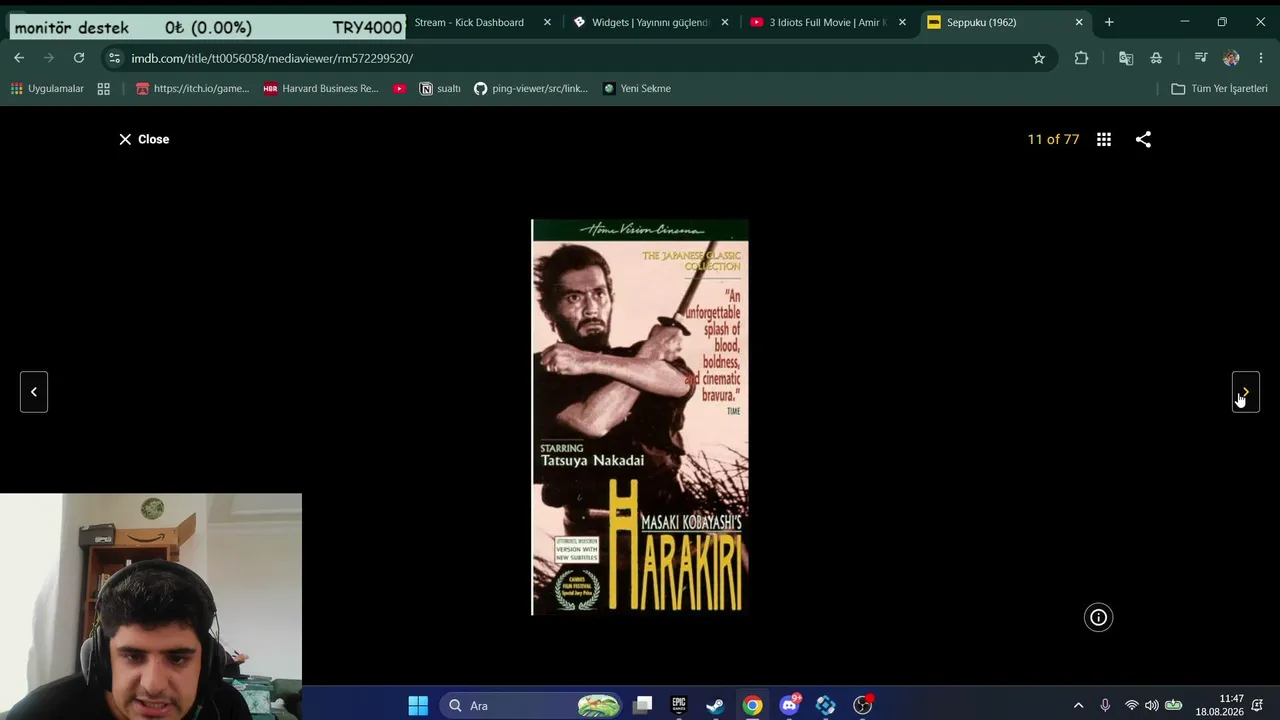Show hidden system tray icons
The width and height of the screenshot is (1280, 720).
[1078, 706]
